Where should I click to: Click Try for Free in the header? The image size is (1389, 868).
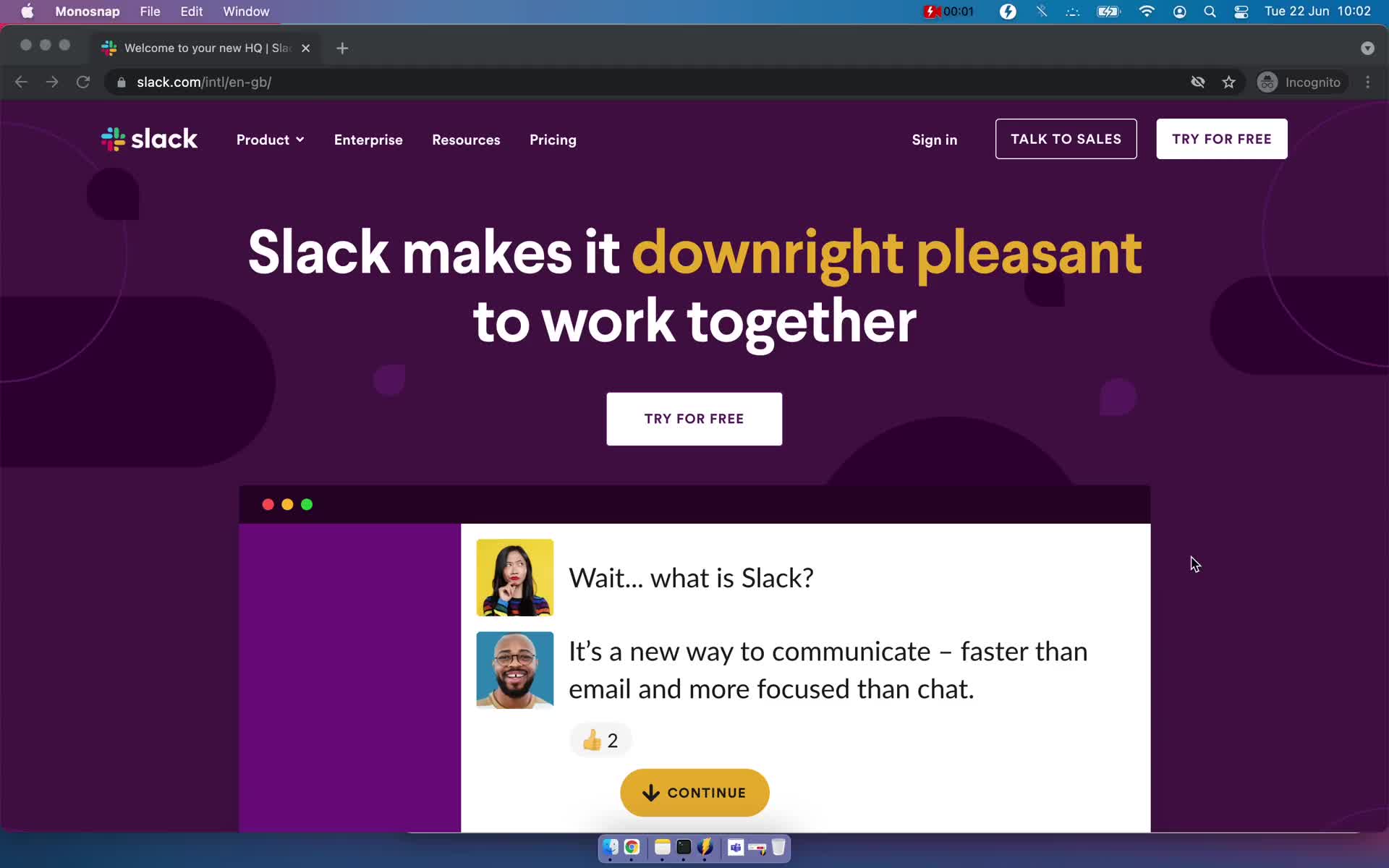click(x=1221, y=139)
